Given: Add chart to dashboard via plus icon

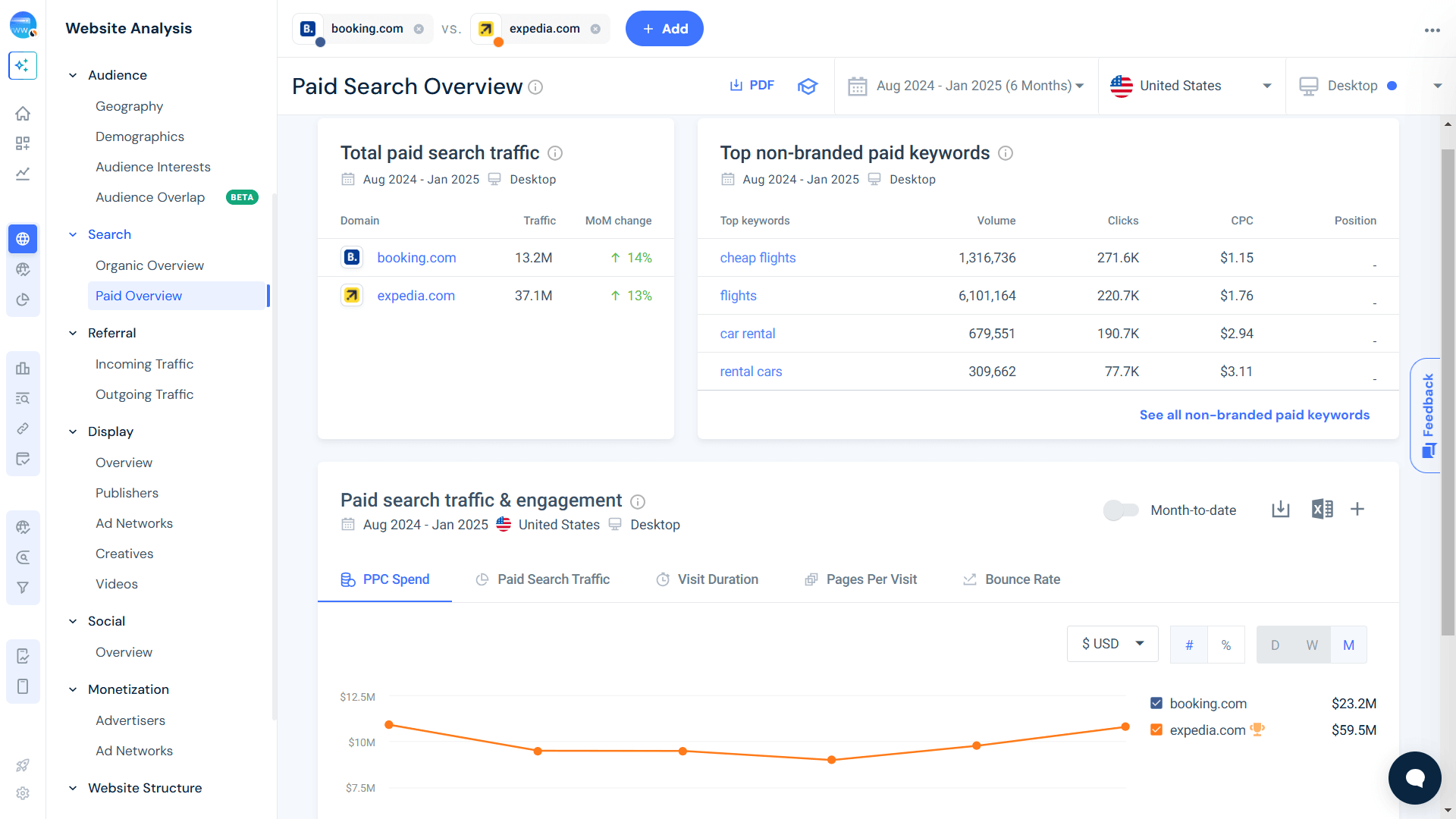Looking at the screenshot, I should (1357, 510).
